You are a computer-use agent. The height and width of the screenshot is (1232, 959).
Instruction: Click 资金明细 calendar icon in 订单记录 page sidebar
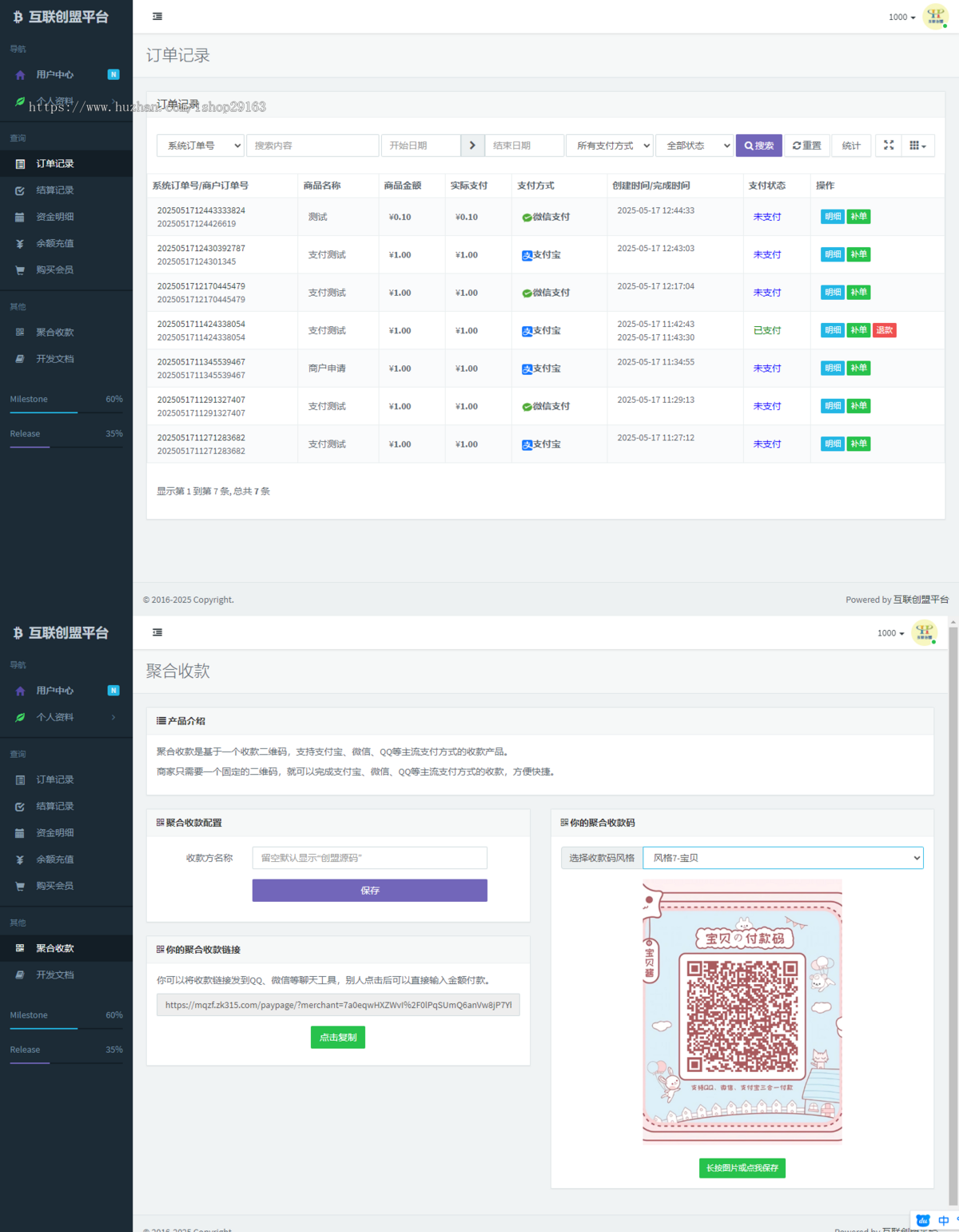[20, 217]
